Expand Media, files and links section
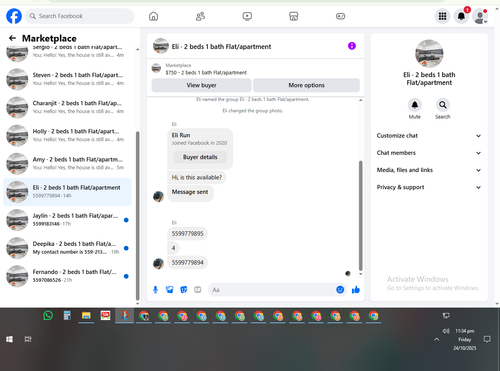Screen dimensions: 500x371 point(429,170)
